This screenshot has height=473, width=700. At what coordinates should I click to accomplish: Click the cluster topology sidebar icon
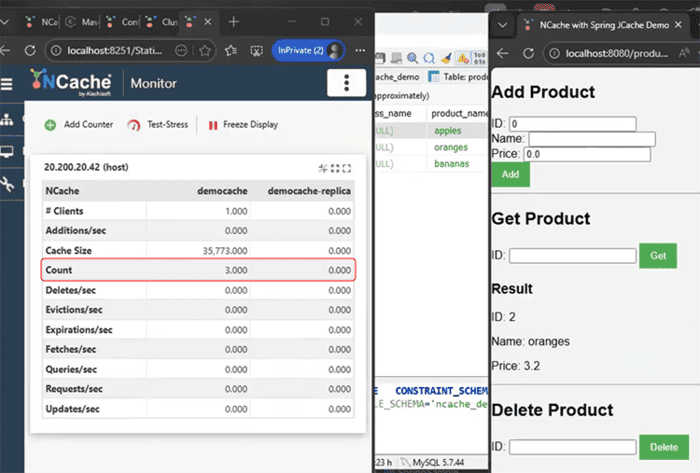tap(7, 119)
